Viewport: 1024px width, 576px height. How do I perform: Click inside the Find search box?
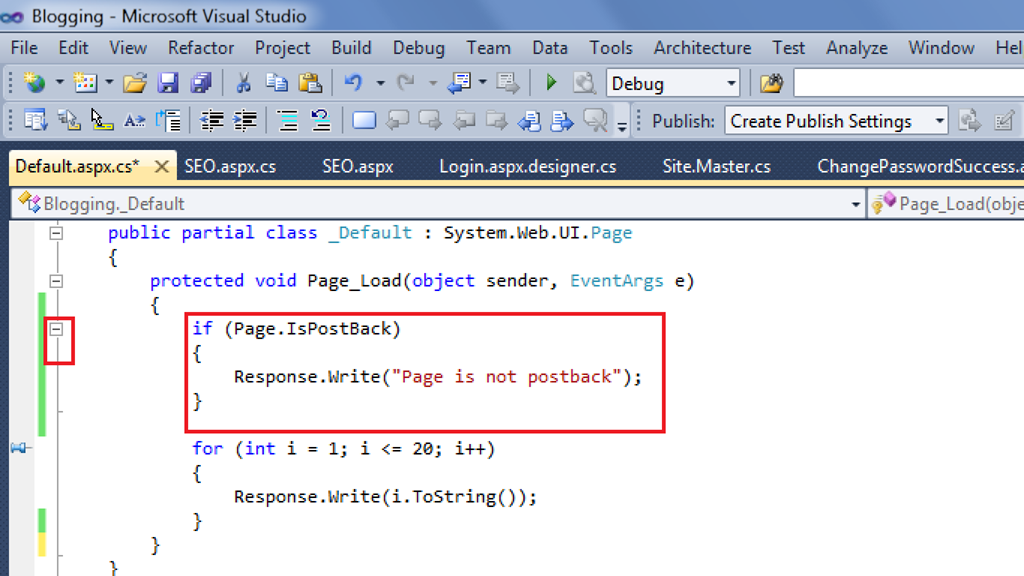coord(909,84)
